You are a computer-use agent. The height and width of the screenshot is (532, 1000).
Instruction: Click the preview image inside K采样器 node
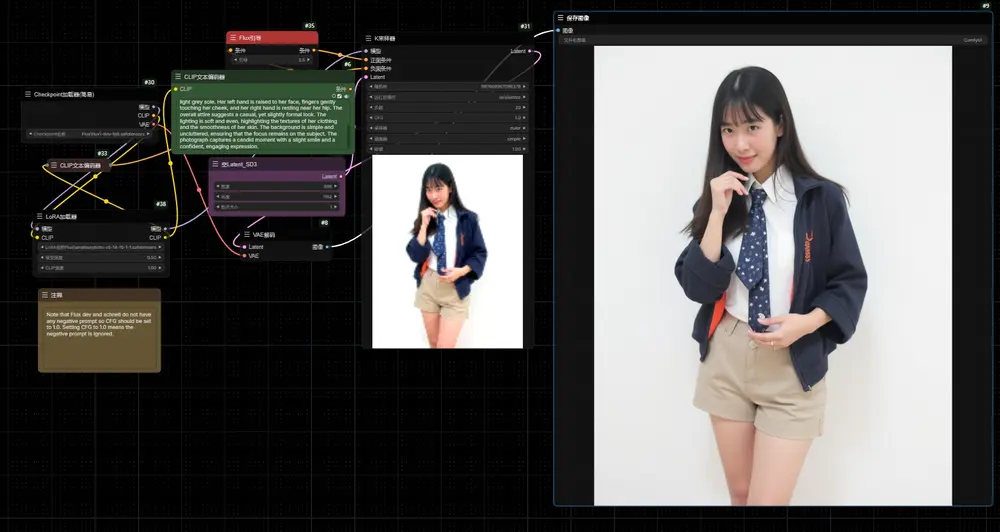pos(448,251)
